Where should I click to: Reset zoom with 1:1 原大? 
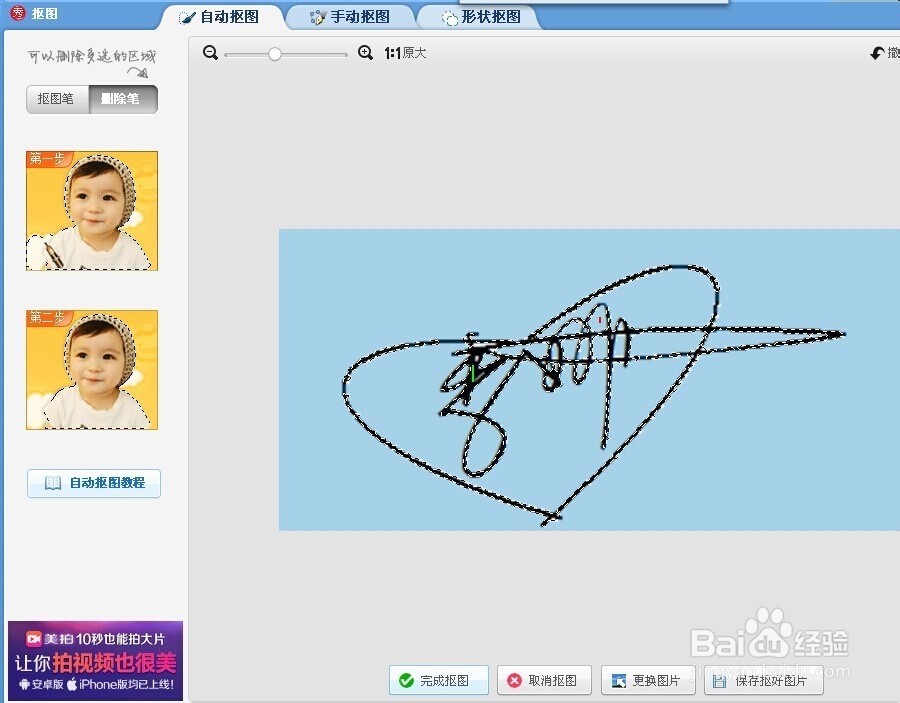click(x=405, y=53)
